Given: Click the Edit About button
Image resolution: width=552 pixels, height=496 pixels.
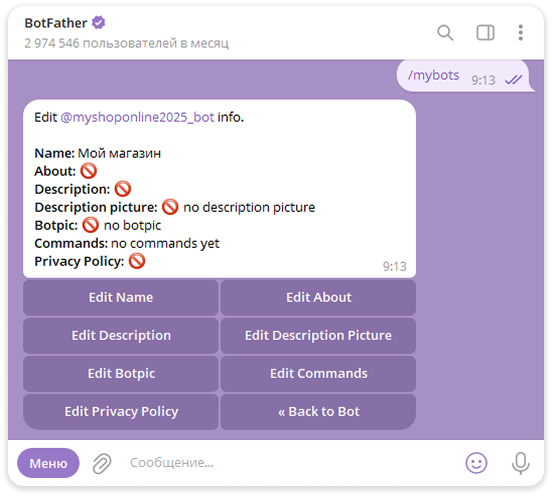Looking at the screenshot, I should [318, 298].
